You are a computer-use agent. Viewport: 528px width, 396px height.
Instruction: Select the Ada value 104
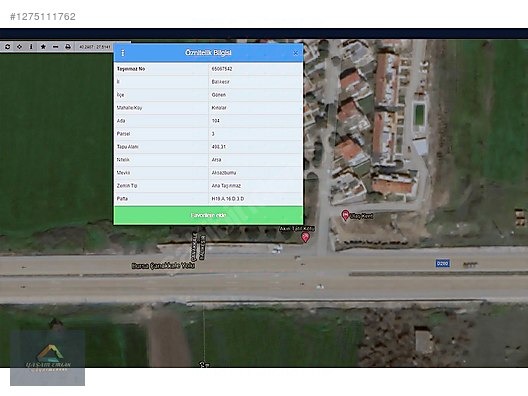point(216,121)
